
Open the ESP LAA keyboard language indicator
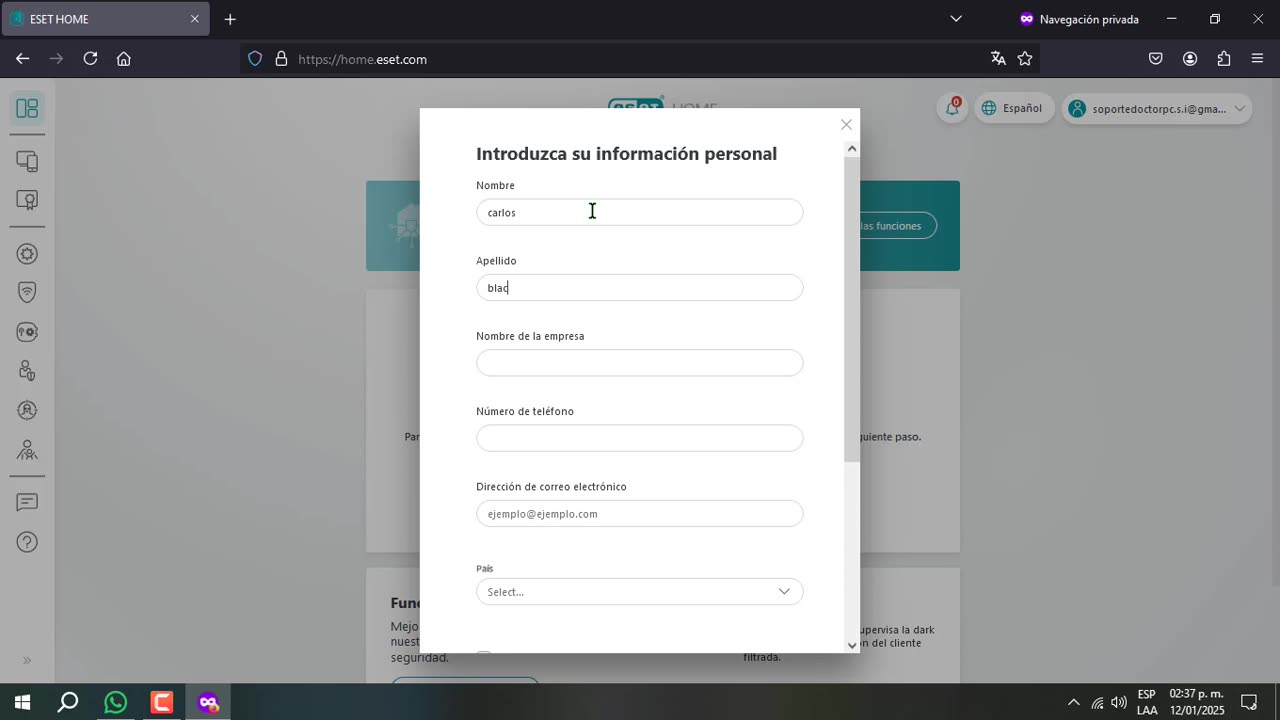1147,702
